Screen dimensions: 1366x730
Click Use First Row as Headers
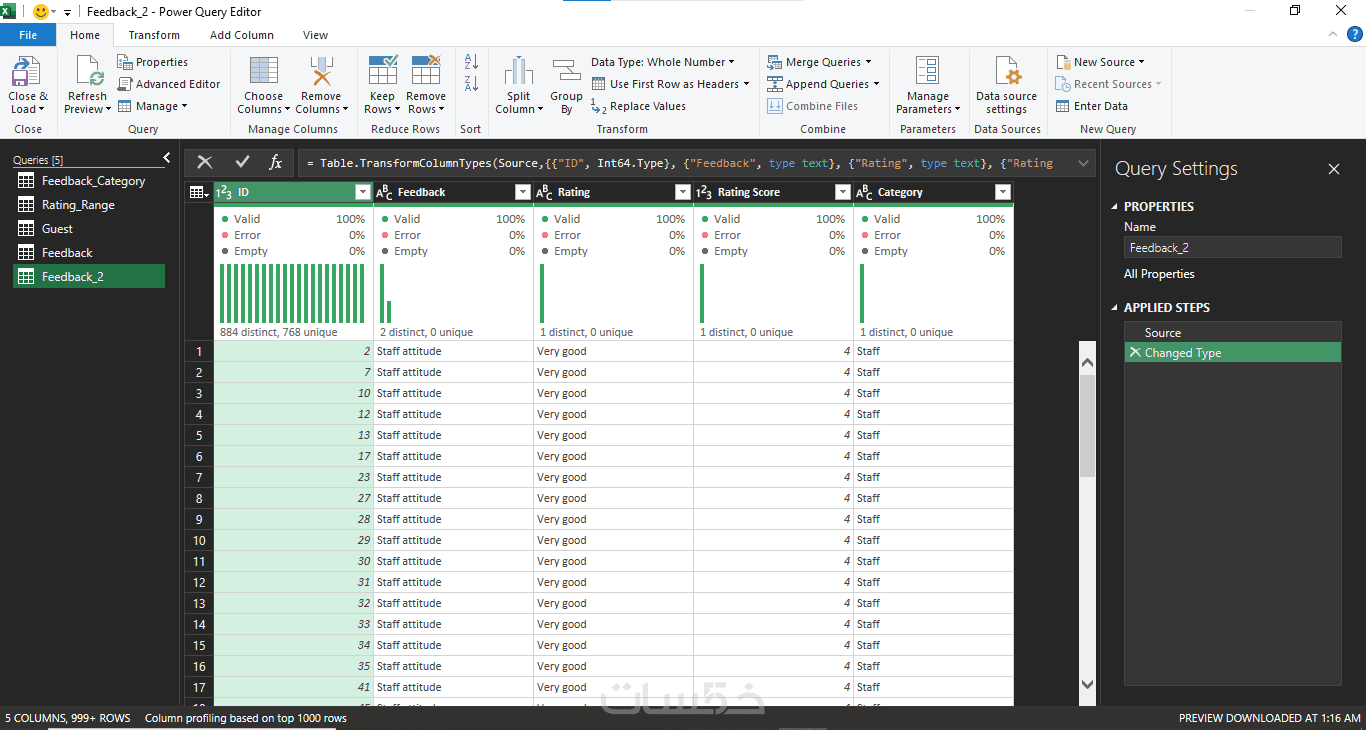670,84
